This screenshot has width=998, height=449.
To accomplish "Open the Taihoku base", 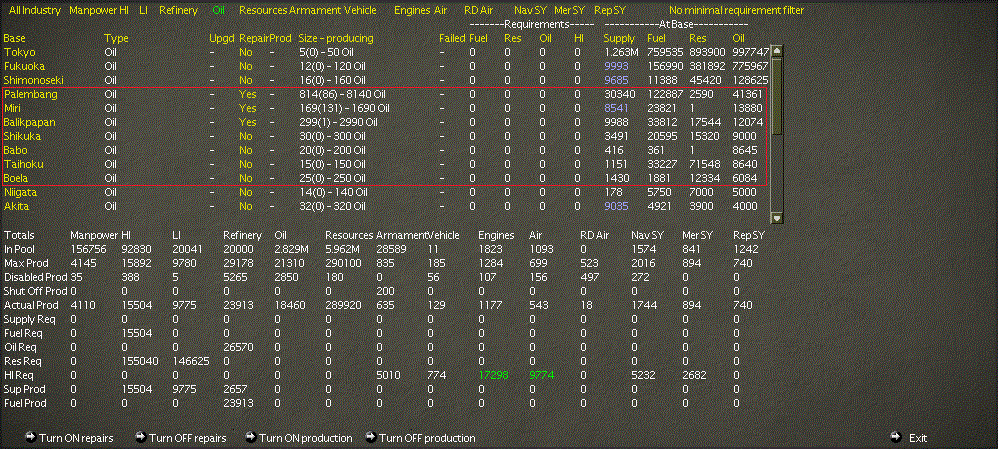I will point(24,164).
